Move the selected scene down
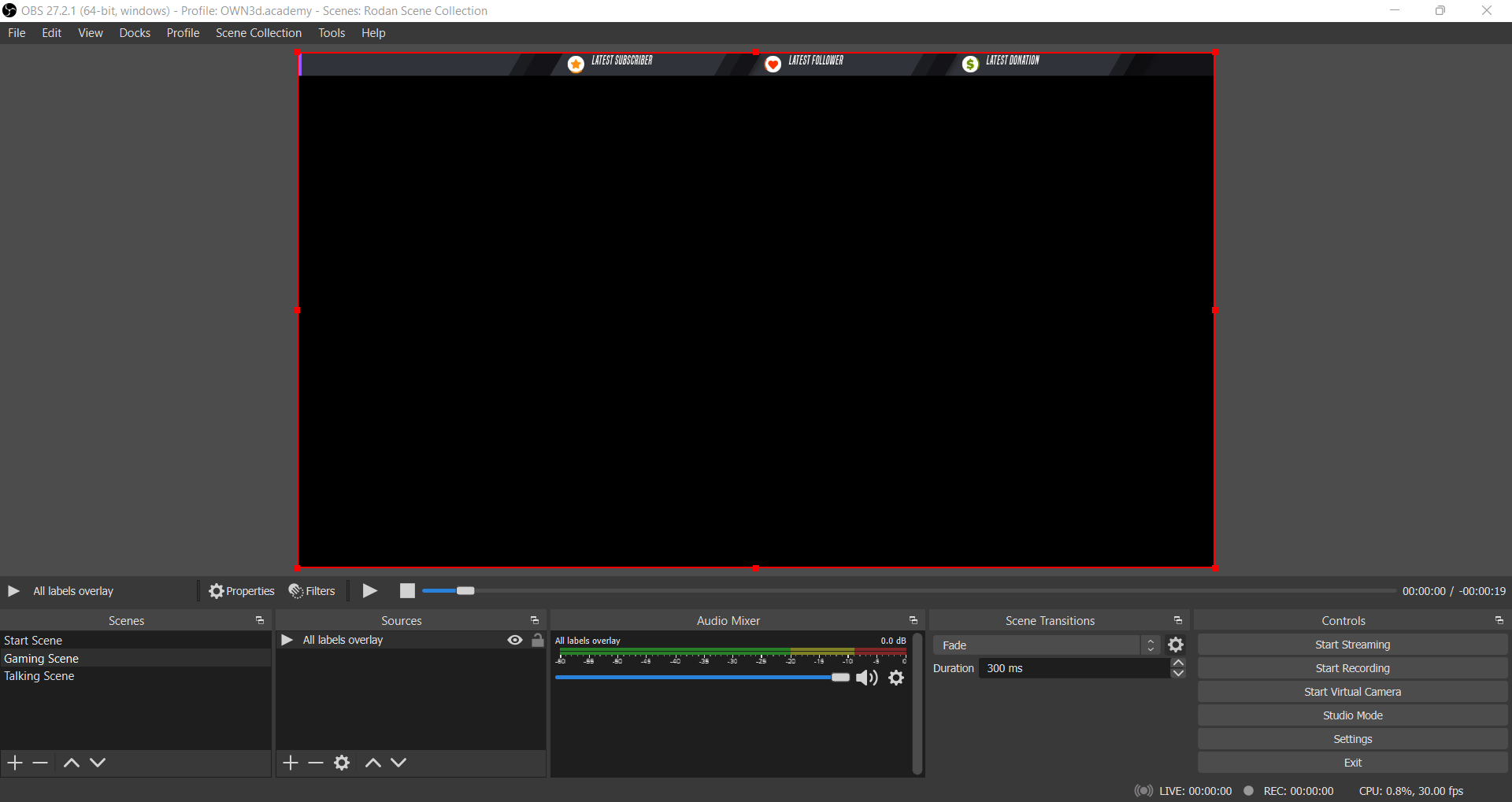Screen dimensions: 1512x802 98,763
